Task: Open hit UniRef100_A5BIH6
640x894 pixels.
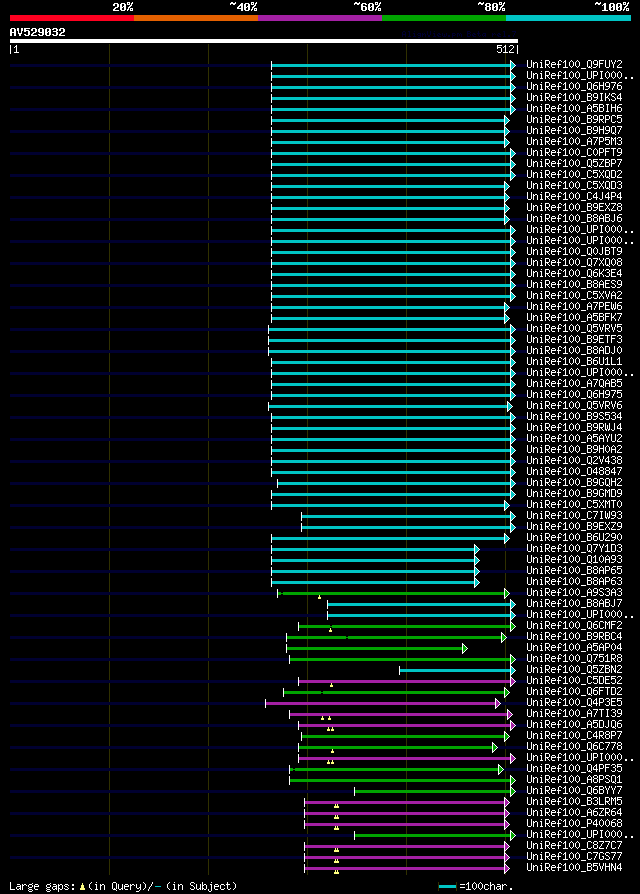Action: point(574,108)
